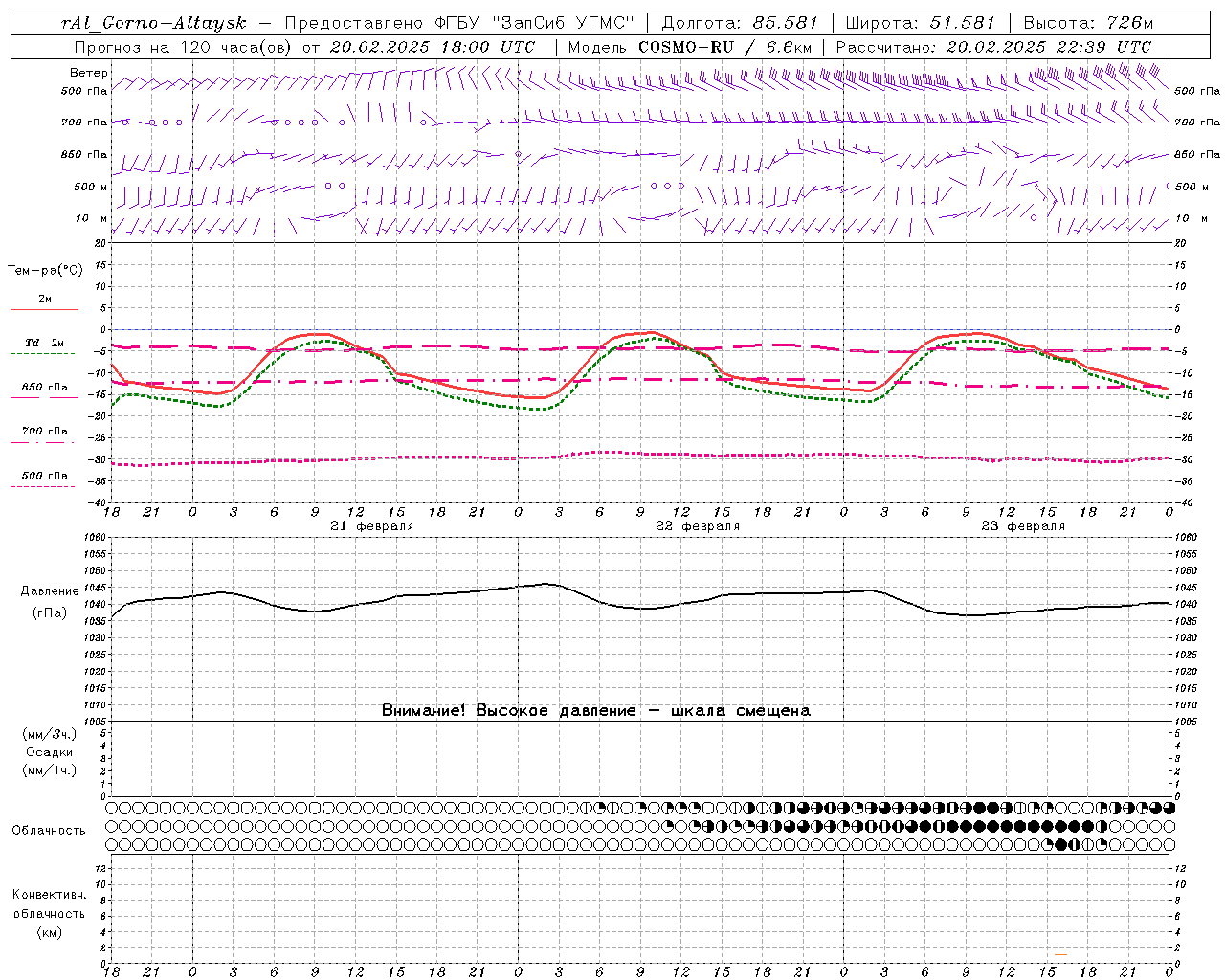Click the provider text ФГБУ "ЗапСиб УГМС"

[x=537, y=23]
